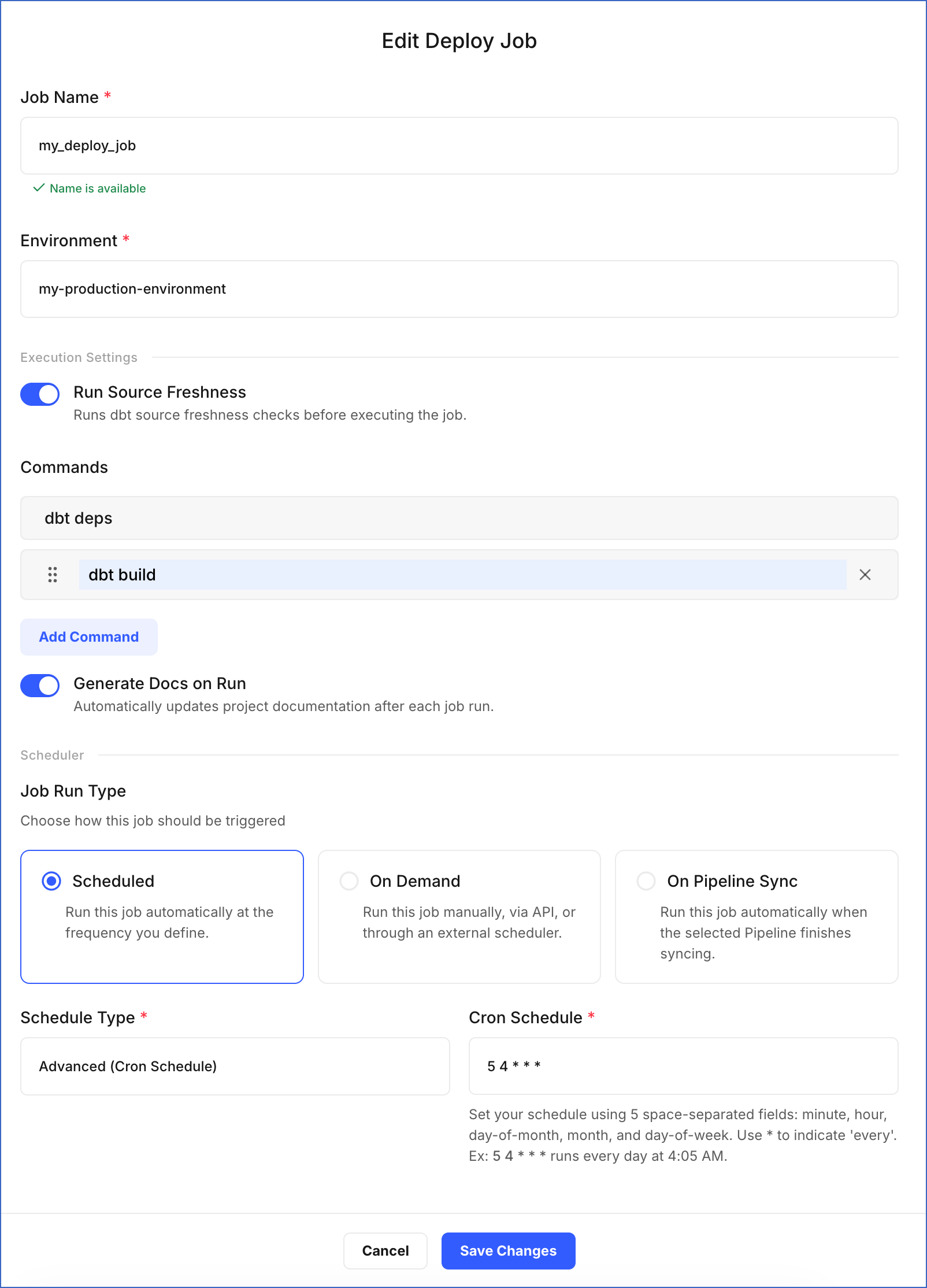
Task: Choose the On Demand radio option
Action: (349, 881)
